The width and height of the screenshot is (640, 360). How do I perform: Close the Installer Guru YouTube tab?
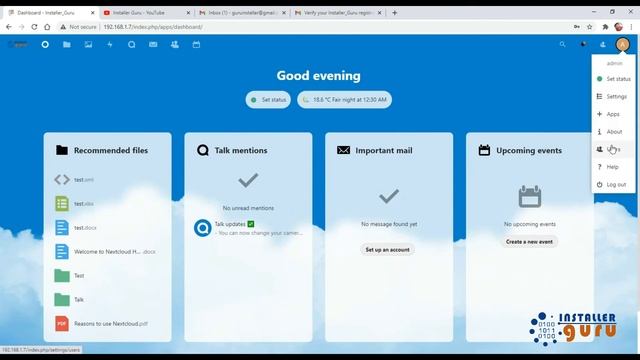(x=188, y=13)
